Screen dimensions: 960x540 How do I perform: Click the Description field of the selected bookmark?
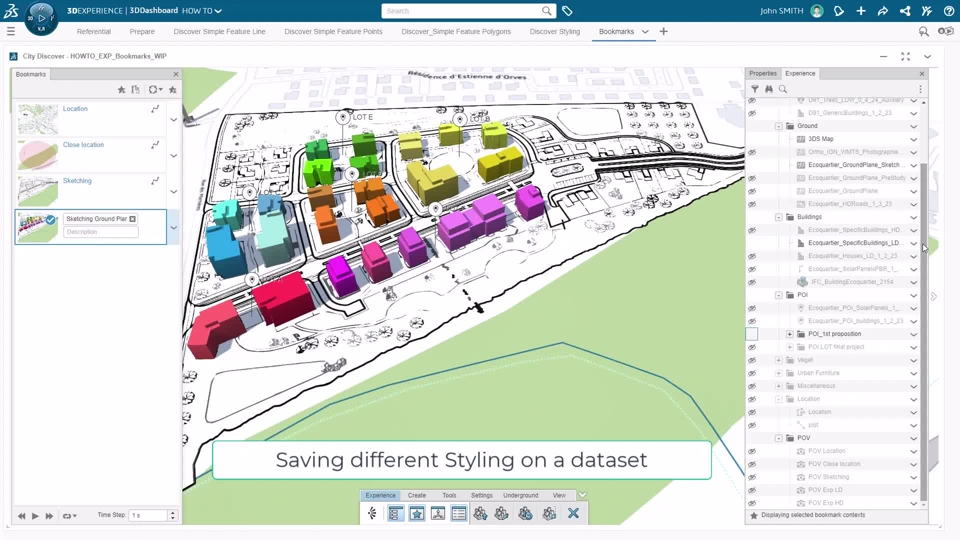[x=100, y=232]
